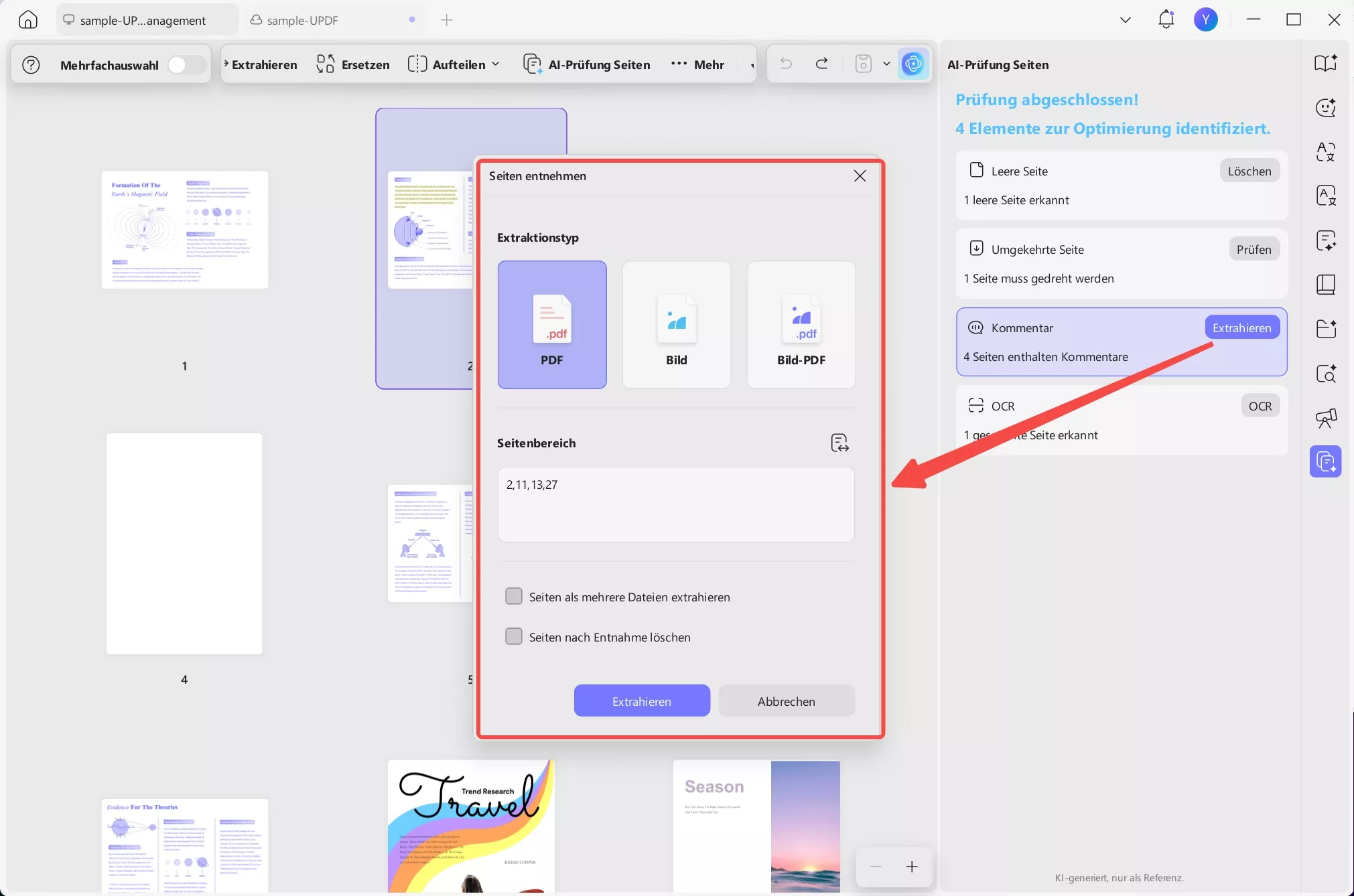The image size is (1354, 896).
Task: Open the AI translate sidebar icon
Action: (x=1326, y=152)
